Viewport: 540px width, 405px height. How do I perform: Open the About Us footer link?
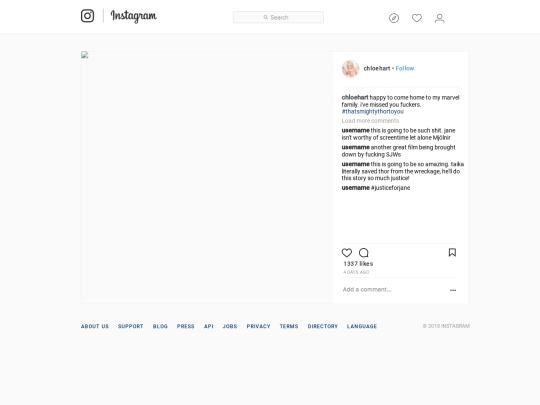tap(95, 326)
